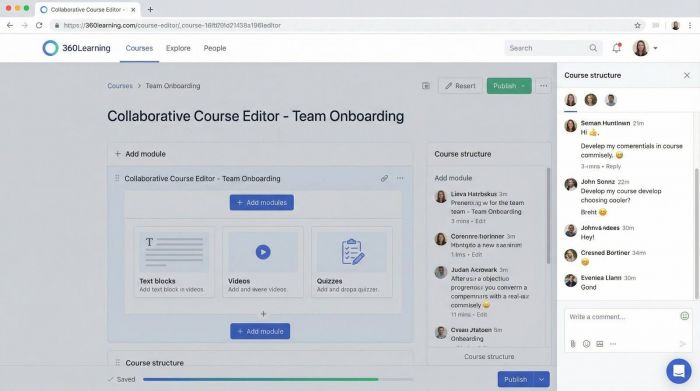Image resolution: width=700 pixels, height=391 pixels.
Task: Select the second collaborator avatar in panel
Action: tap(591, 100)
